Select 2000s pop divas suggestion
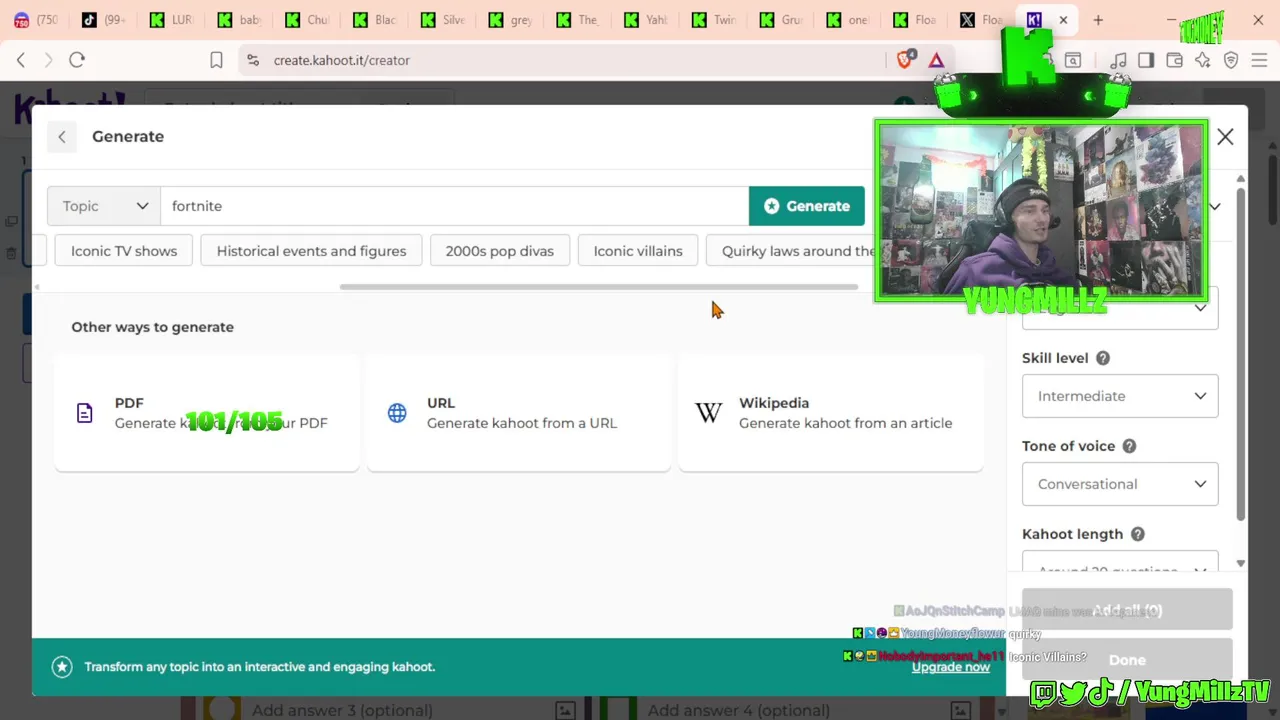 499,251
